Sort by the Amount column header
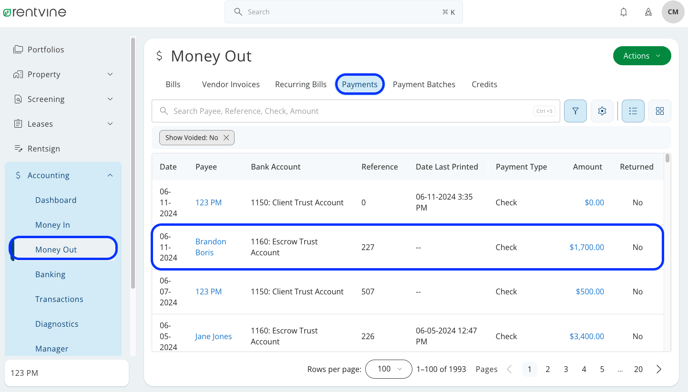Image resolution: width=688 pixels, height=392 pixels. coord(587,167)
